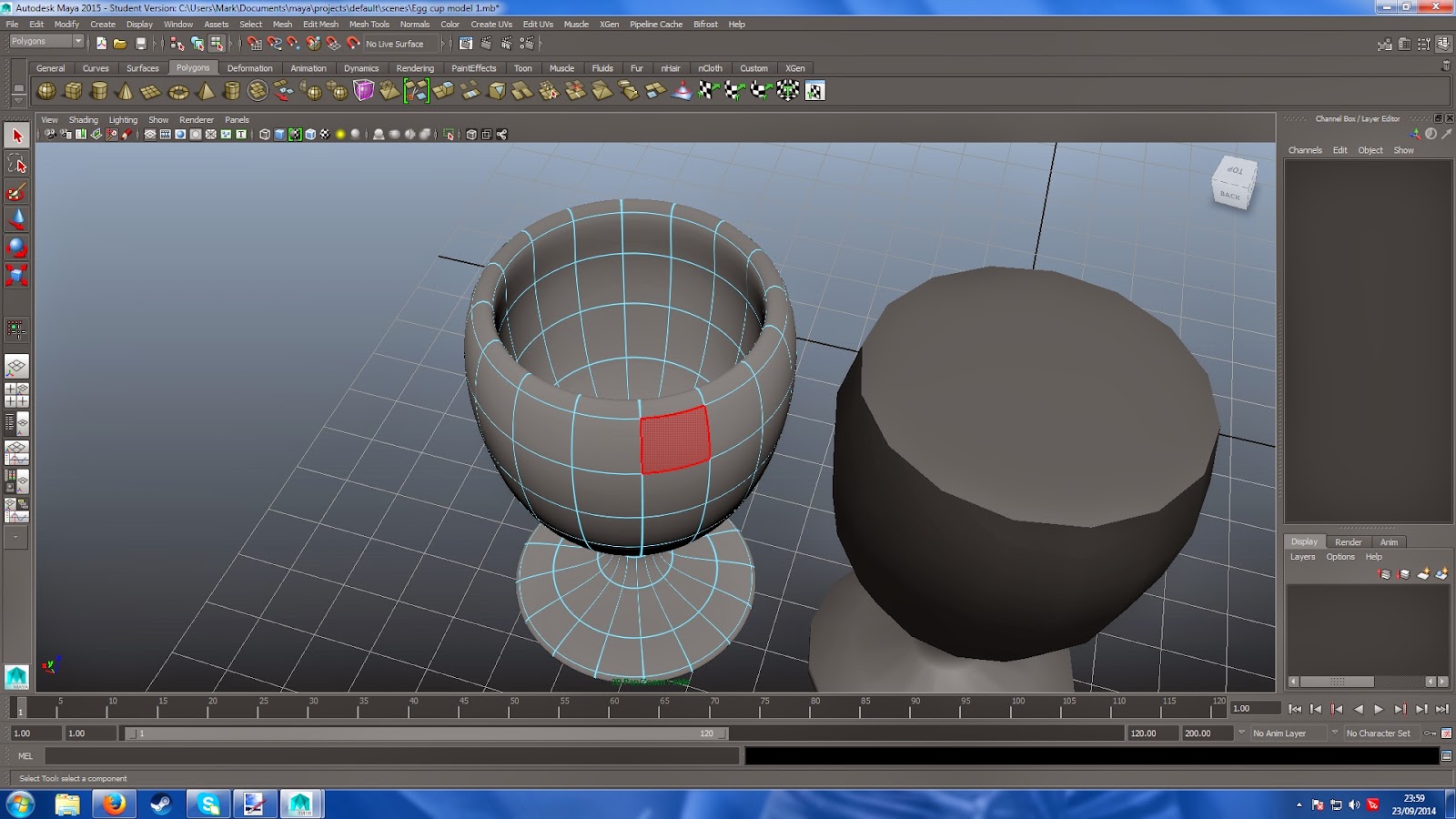Click the polygon cone shelf icon

click(126, 91)
